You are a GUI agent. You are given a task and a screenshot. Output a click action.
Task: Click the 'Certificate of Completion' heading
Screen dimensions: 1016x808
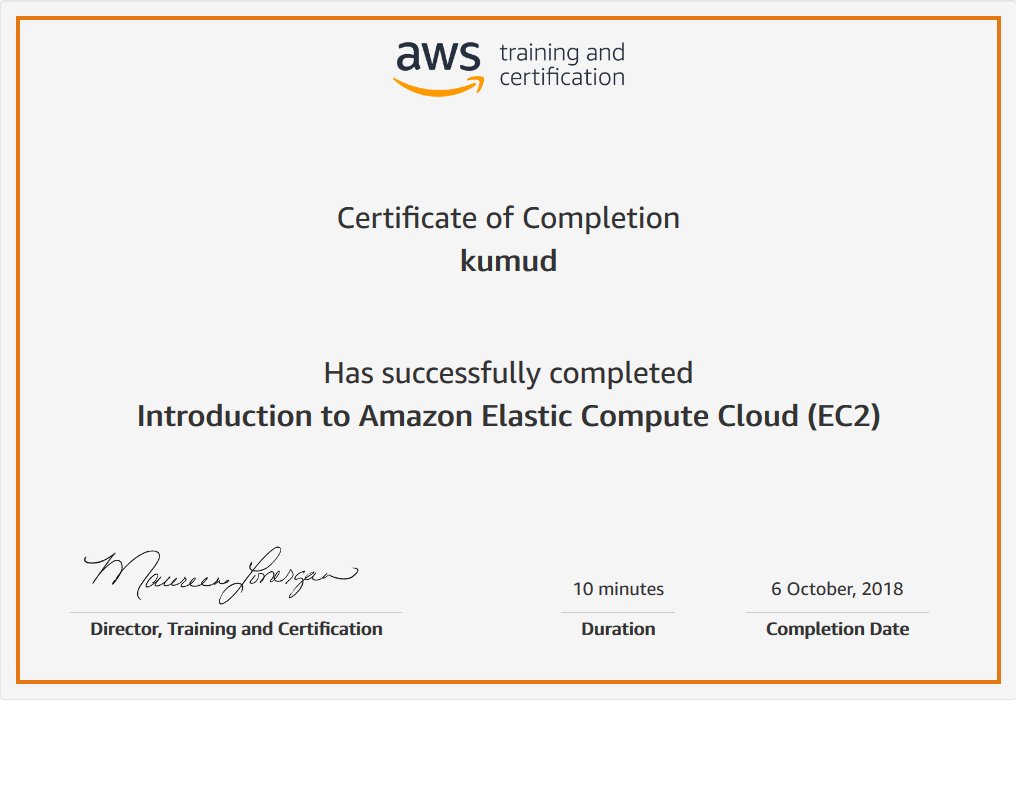508,218
